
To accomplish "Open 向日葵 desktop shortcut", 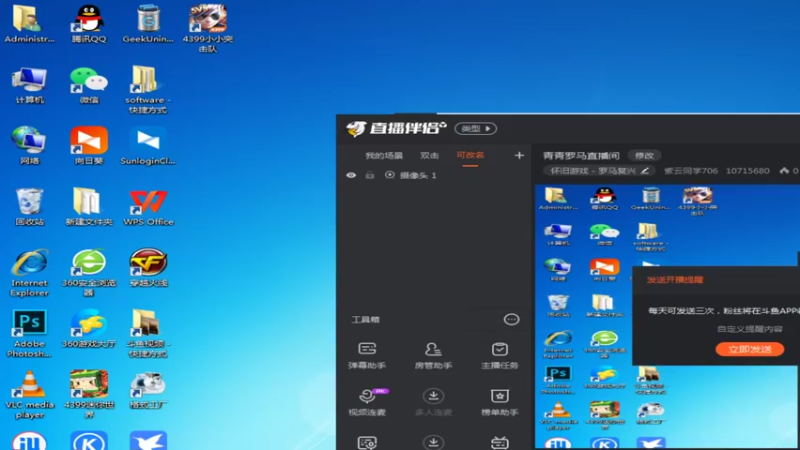I will click(x=89, y=146).
